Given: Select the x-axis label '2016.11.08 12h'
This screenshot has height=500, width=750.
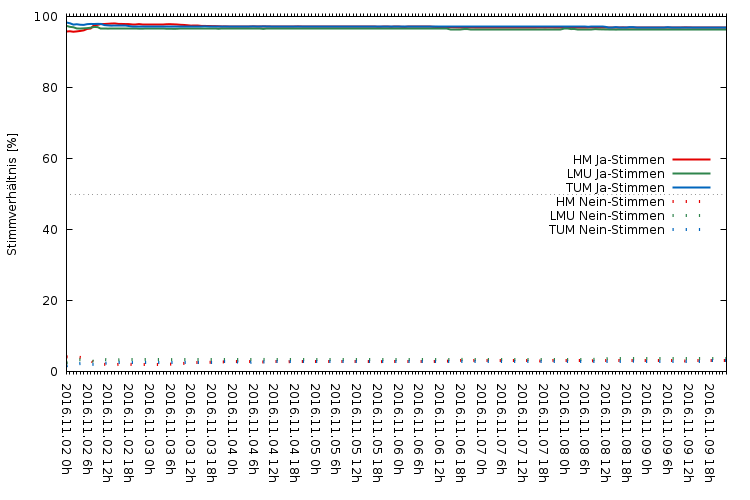Looking at the screenshot, I should (x=605, y=433).
